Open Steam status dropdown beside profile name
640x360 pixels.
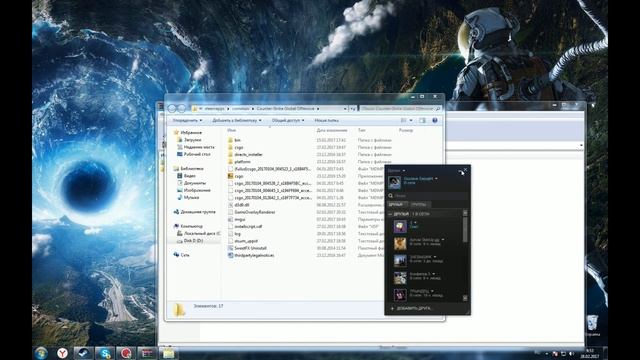tap(436, 179)
